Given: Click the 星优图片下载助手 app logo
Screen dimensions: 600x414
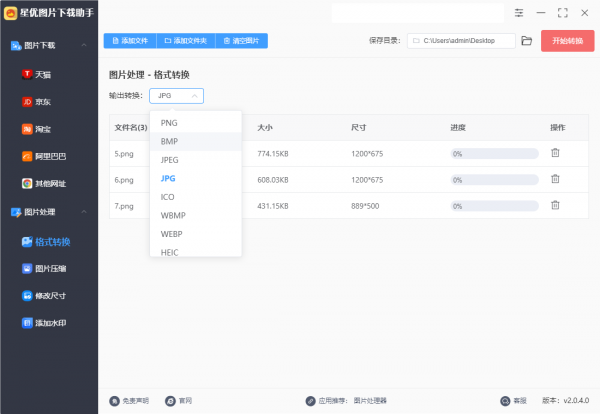Looking at the screenshot, I should pos(10,13).
